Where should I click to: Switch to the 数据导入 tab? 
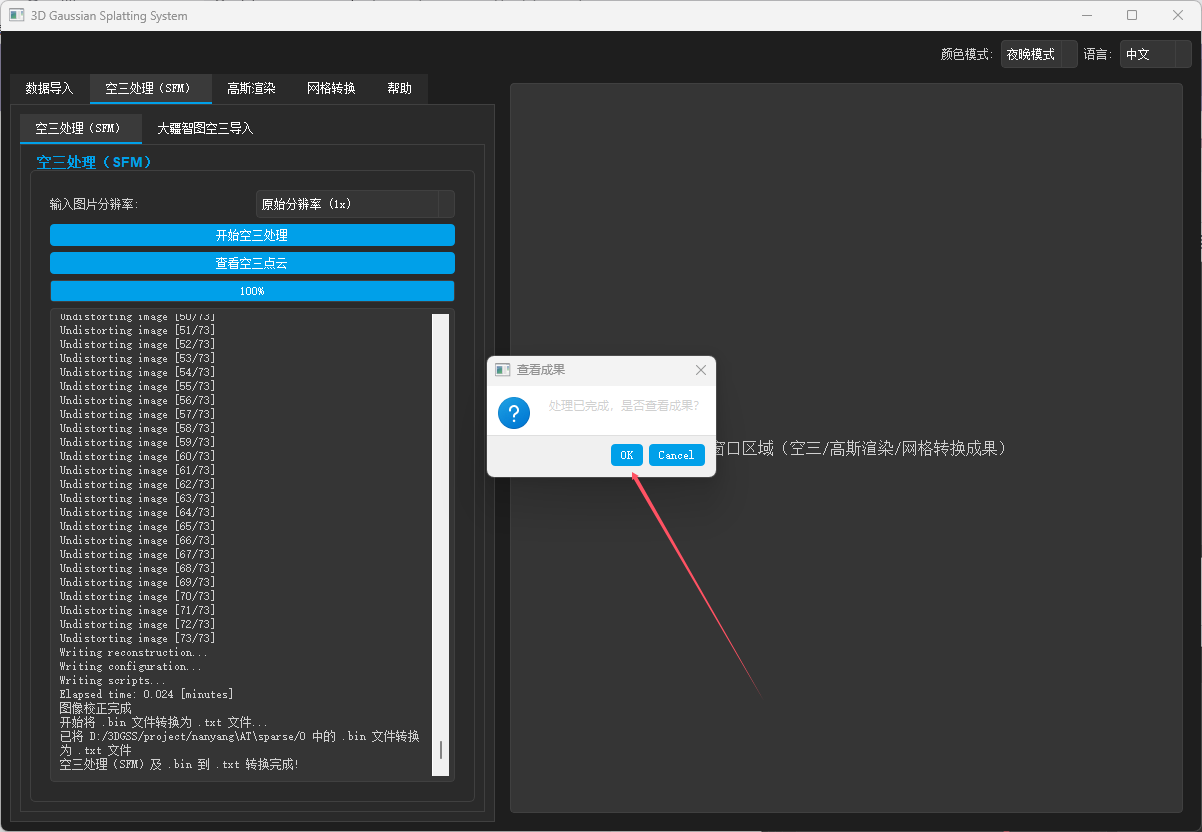[50, 88]
